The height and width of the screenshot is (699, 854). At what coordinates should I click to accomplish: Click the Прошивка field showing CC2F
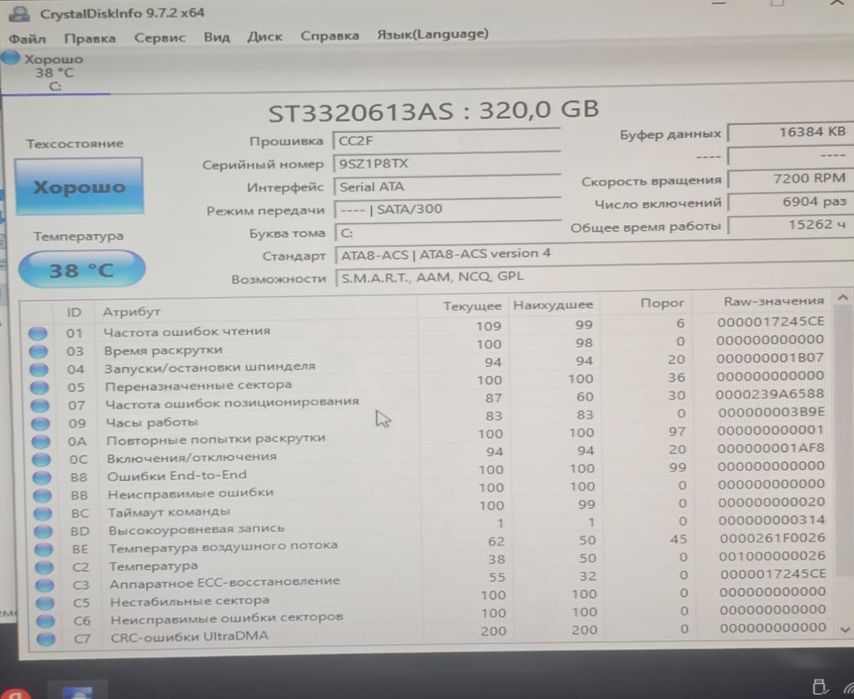coord(447,141)
